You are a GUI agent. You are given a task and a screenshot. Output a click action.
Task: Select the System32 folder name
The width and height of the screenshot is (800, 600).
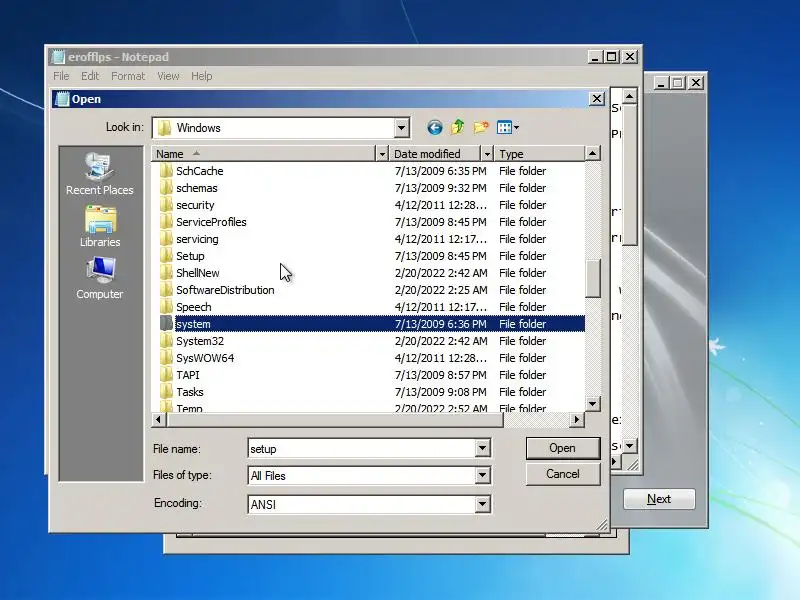click(199, 341)
